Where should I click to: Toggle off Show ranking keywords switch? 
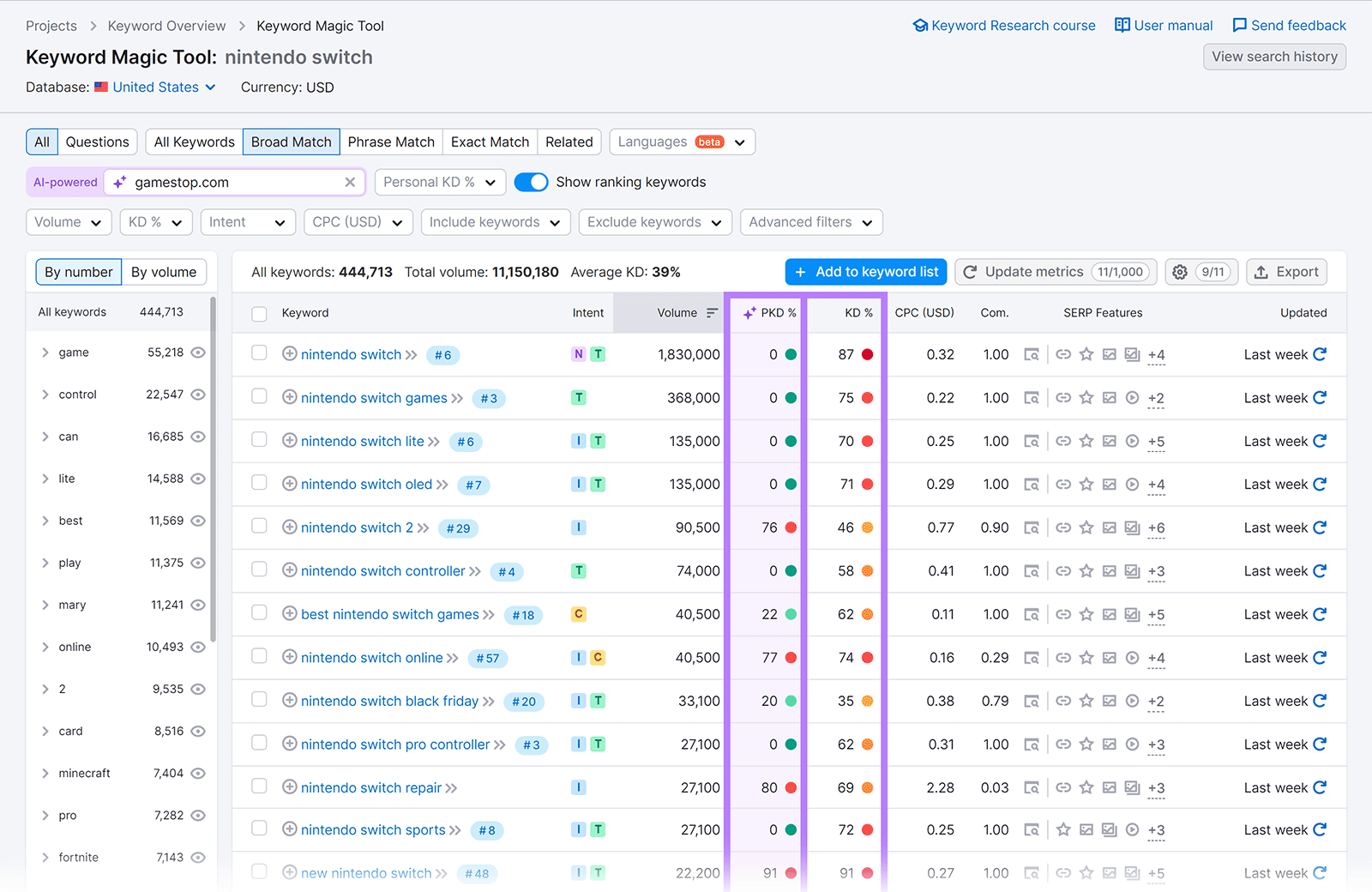click(532, 182)
